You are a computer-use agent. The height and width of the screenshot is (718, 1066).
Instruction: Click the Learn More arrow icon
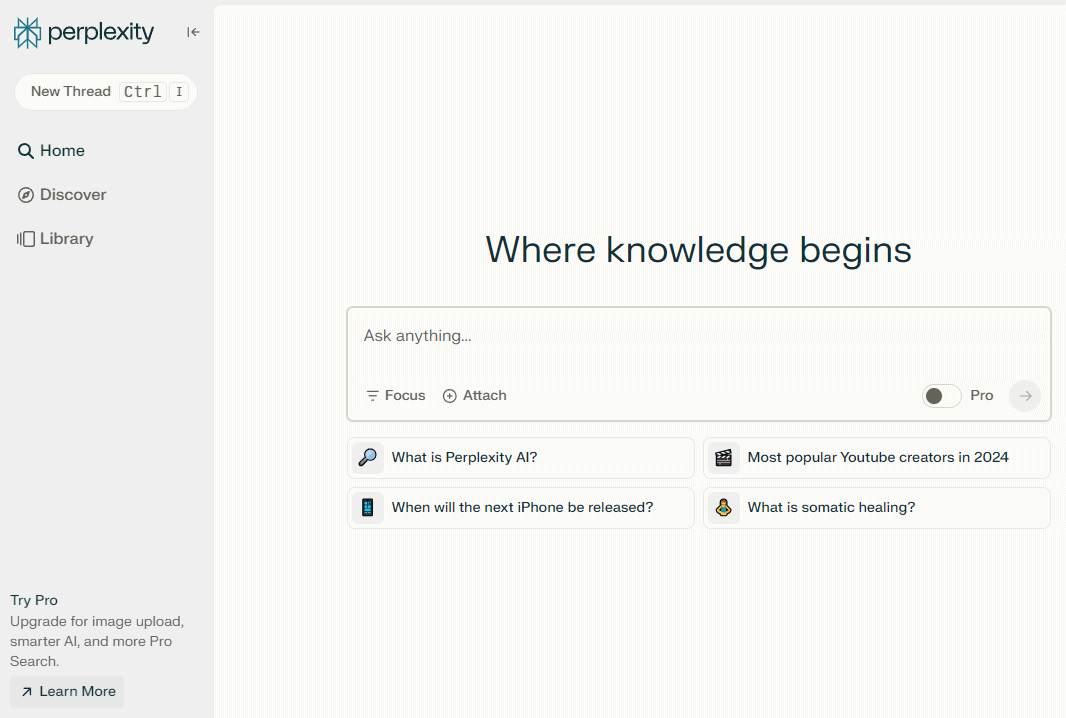point(27,692)
